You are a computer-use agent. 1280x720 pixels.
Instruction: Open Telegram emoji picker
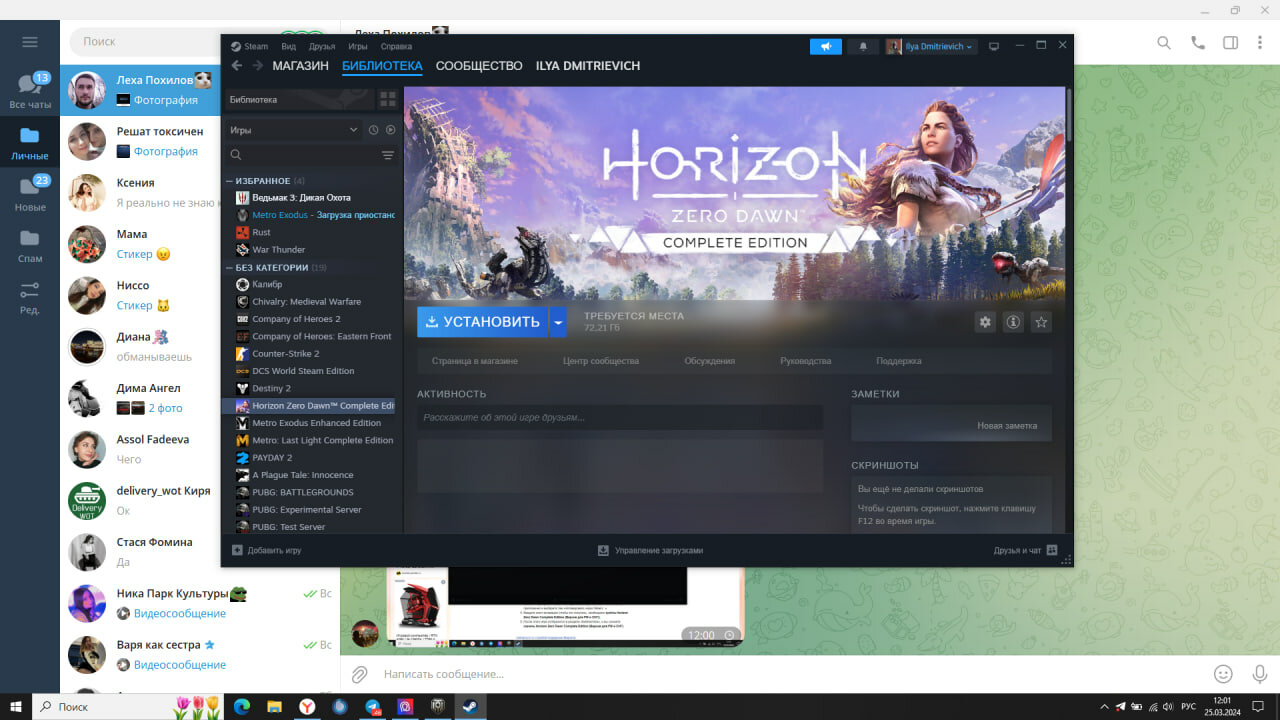click(1223, 674)
